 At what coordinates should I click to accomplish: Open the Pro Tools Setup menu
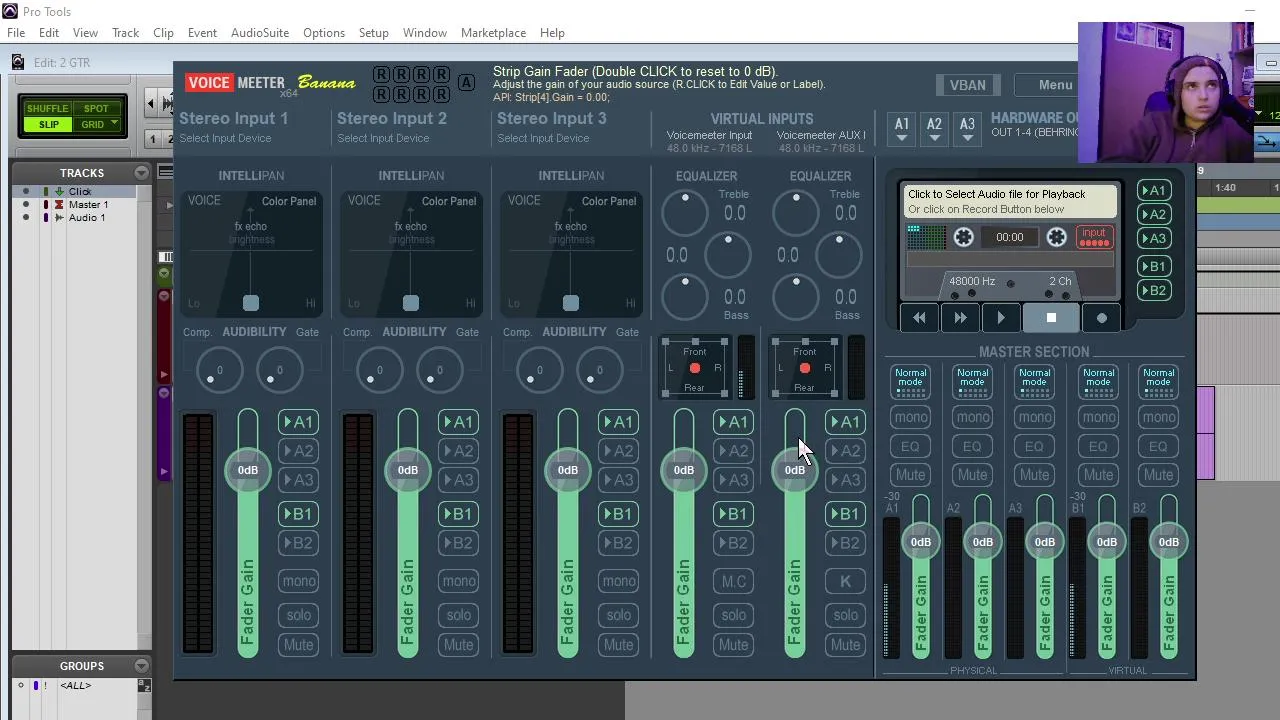373,33
